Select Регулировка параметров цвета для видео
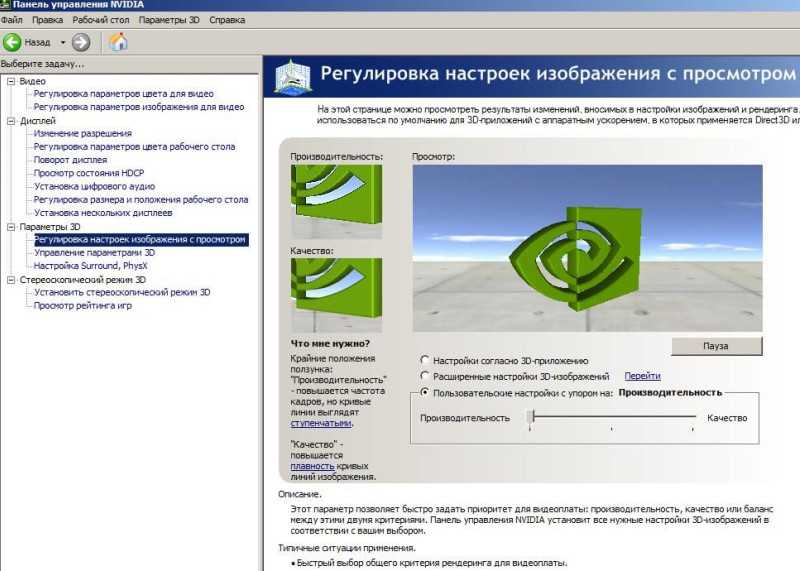This screenshot has width=800, height=571. pos(123,94)
